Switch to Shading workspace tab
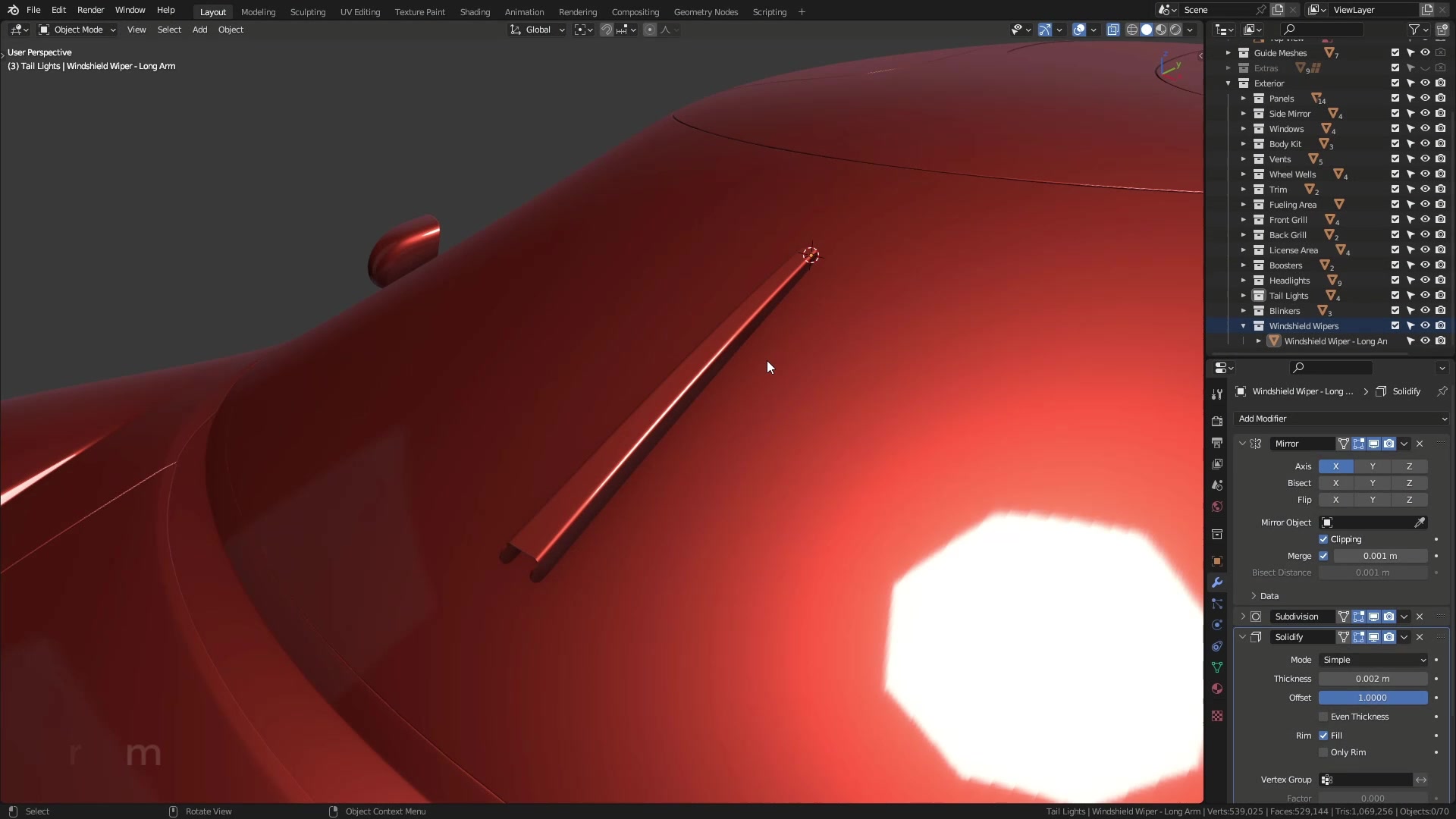This screenshot has width=1456, height=819. point(475,12)
